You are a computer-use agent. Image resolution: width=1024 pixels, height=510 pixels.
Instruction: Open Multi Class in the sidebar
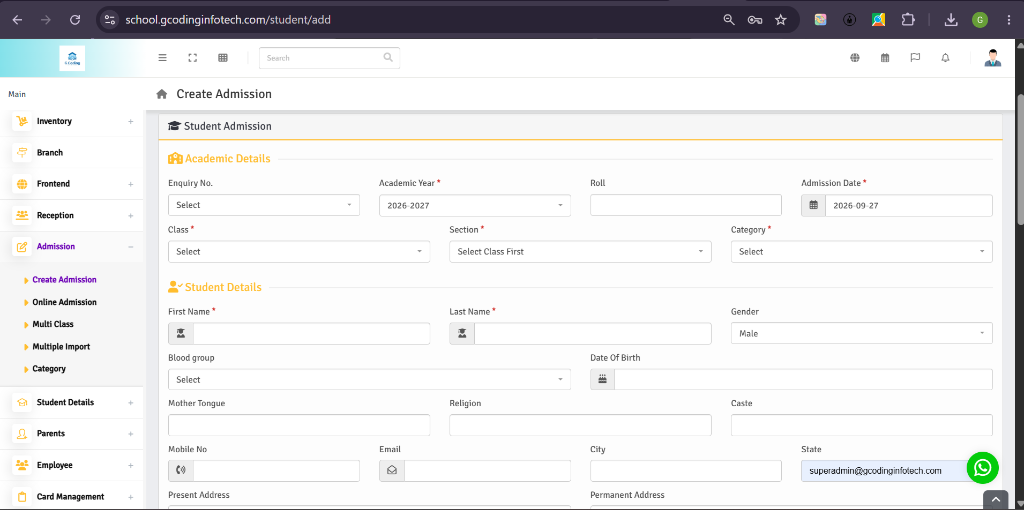(x=53, y=324)
